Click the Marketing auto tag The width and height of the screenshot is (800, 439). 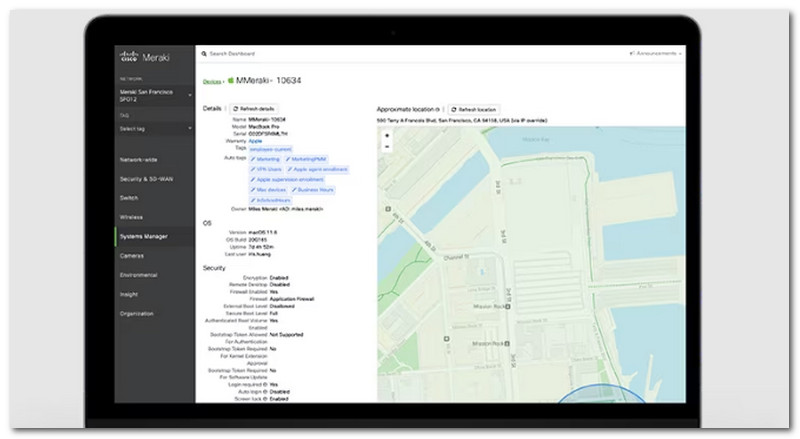tap(265, 159)
